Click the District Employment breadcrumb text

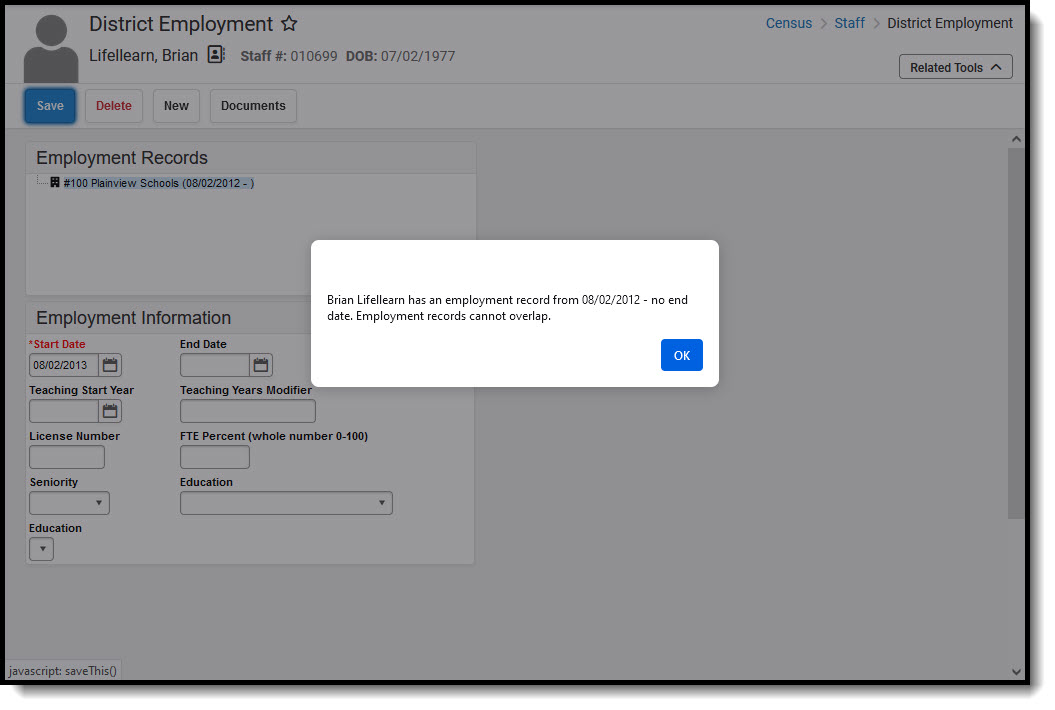click(x=949, y=23)
